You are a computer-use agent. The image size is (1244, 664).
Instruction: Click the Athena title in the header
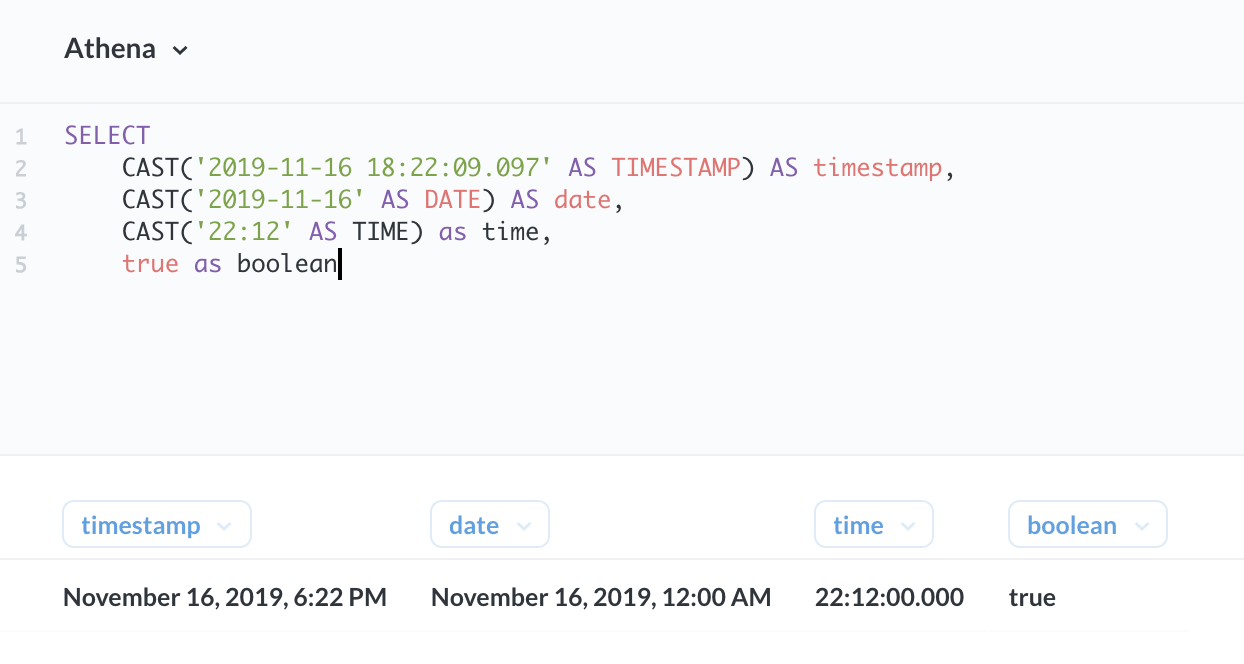click(x=110, y=47)
